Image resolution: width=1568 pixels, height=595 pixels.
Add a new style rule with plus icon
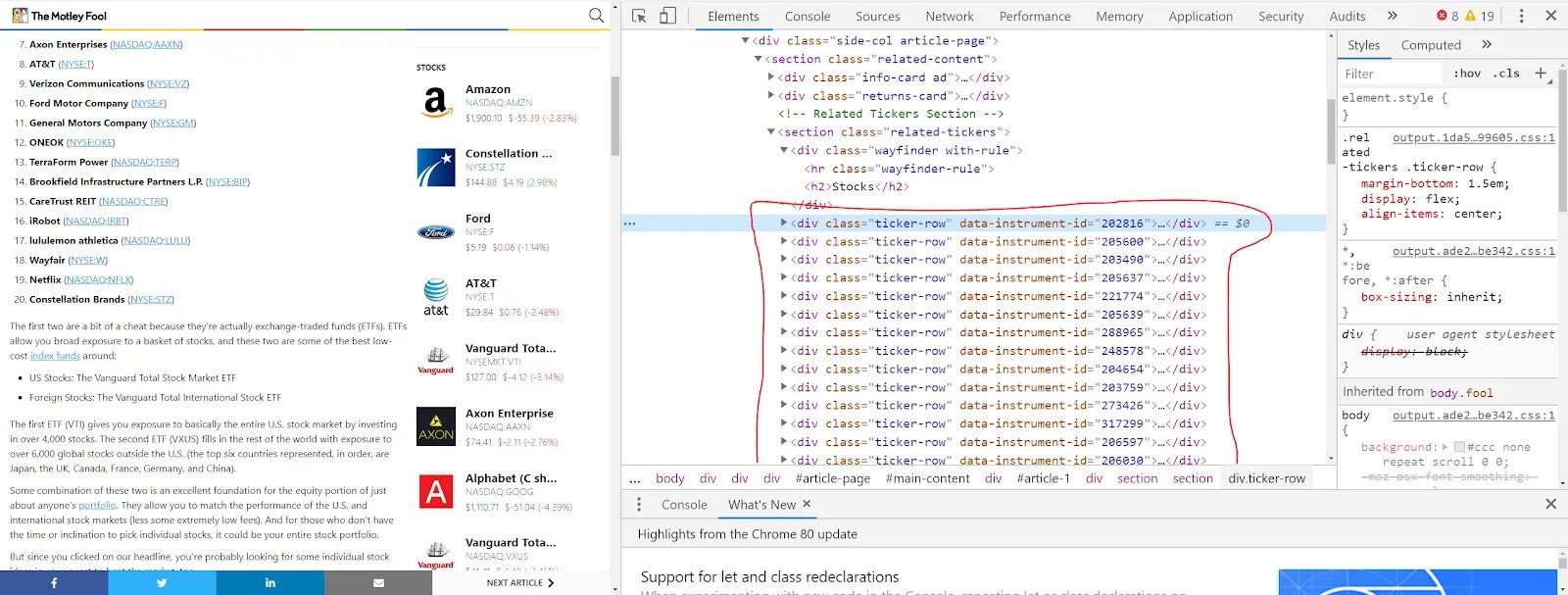1540,74
